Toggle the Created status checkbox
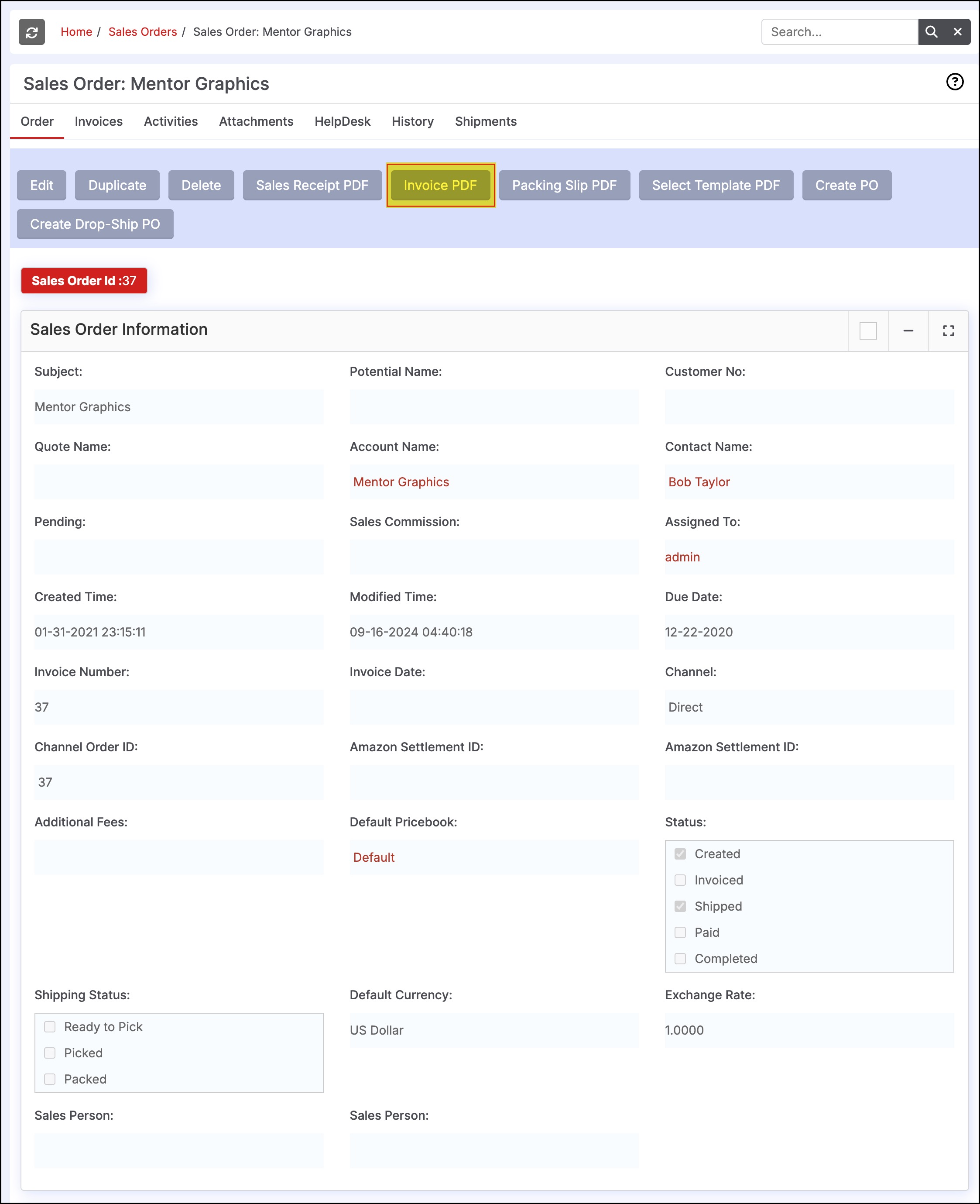 [680, 854]
